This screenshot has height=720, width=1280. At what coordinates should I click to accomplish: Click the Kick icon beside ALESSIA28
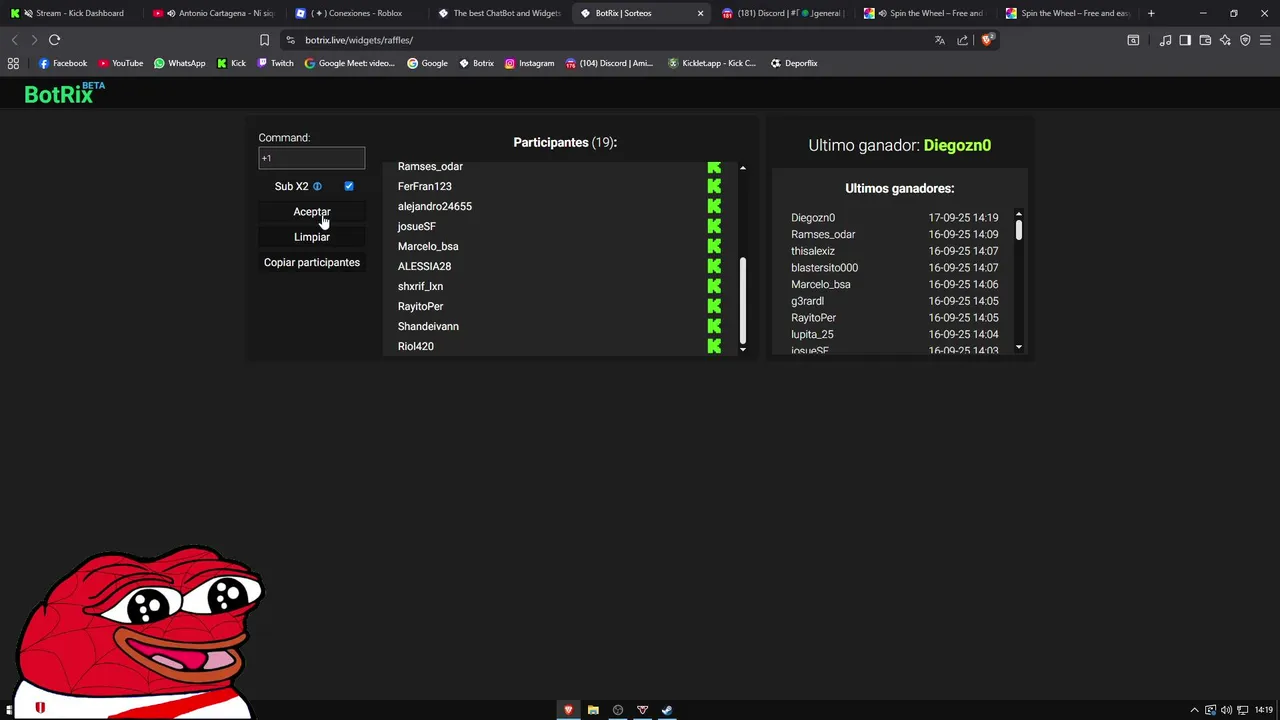point(714,266)
